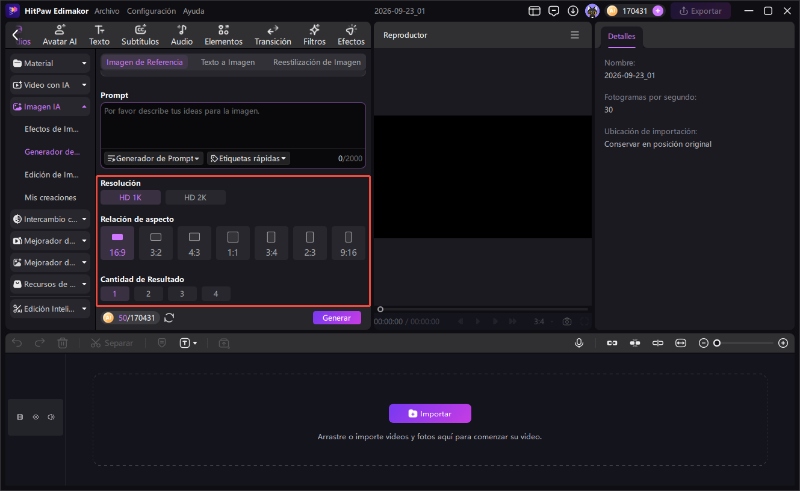Expand the Material section
The image size is (800, 491).
49,63
